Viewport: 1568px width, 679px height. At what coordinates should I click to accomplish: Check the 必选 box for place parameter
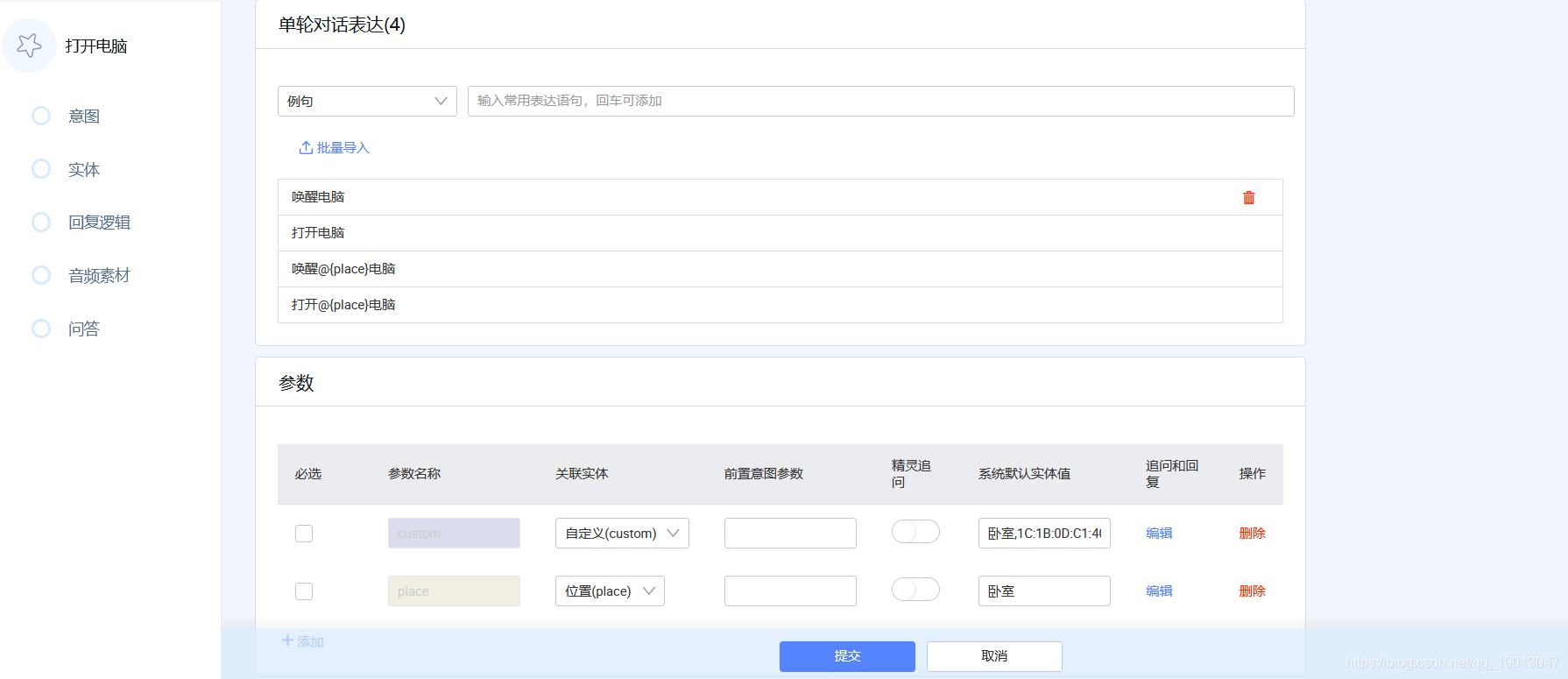[304, 591]
